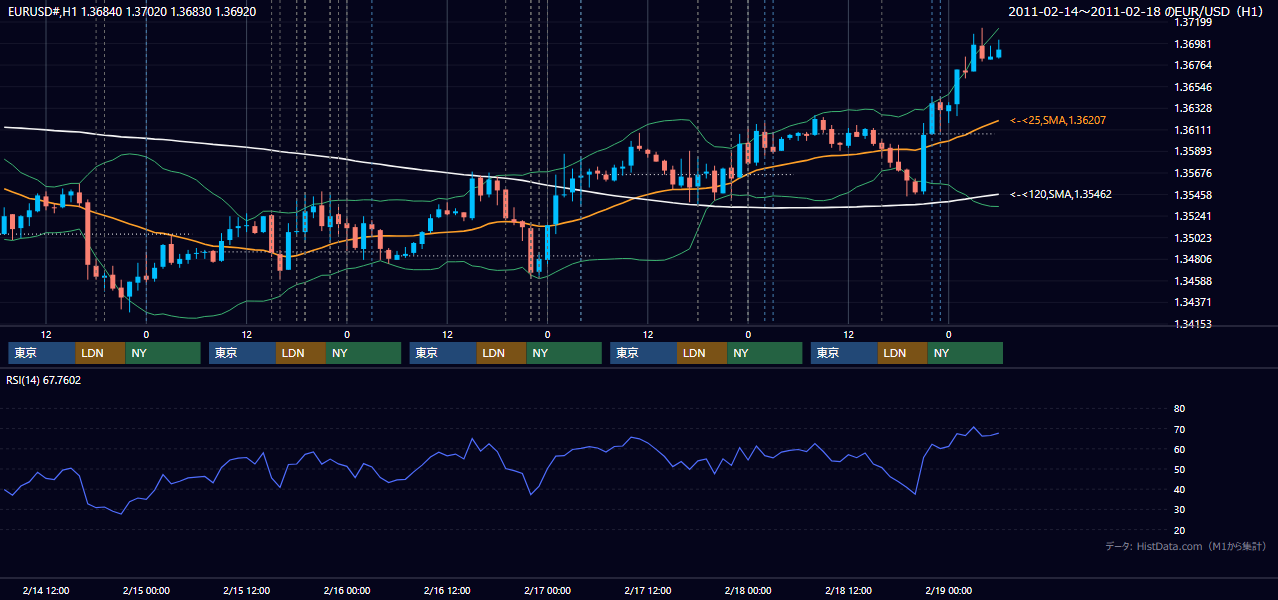Viewport: 1278px width, 600px height.
Task: Select the 2/18 12:00 time label
Action: click(x=848, y=590)
